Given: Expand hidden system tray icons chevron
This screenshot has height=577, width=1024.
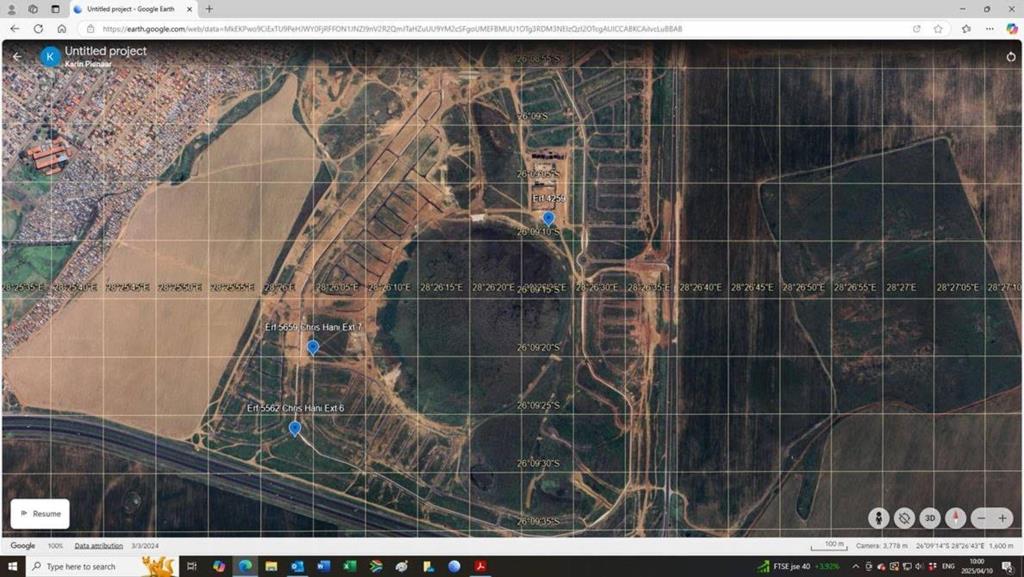Looking at the screenshot, I should click(856, 566).
